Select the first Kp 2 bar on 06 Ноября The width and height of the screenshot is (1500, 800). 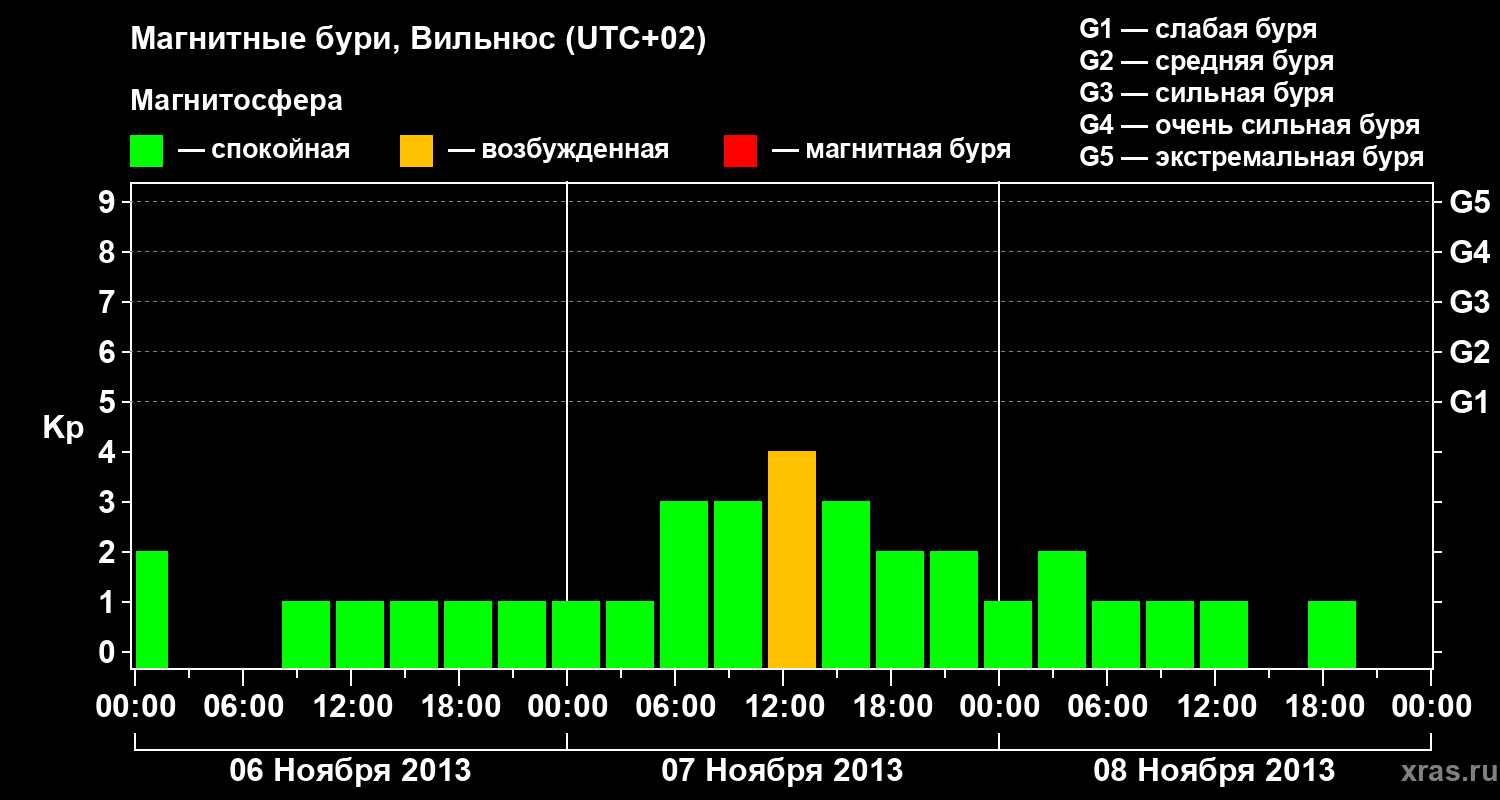pos(151,609)
